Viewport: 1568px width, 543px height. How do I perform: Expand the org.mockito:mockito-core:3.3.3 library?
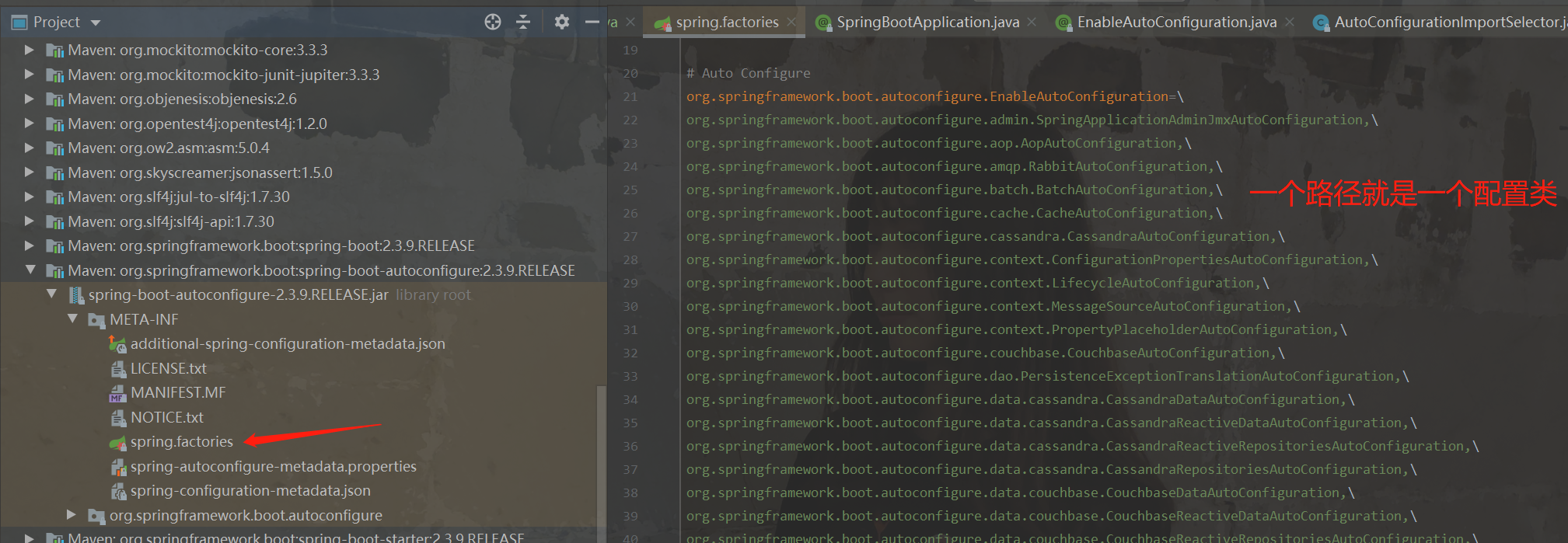coord(30,50)
